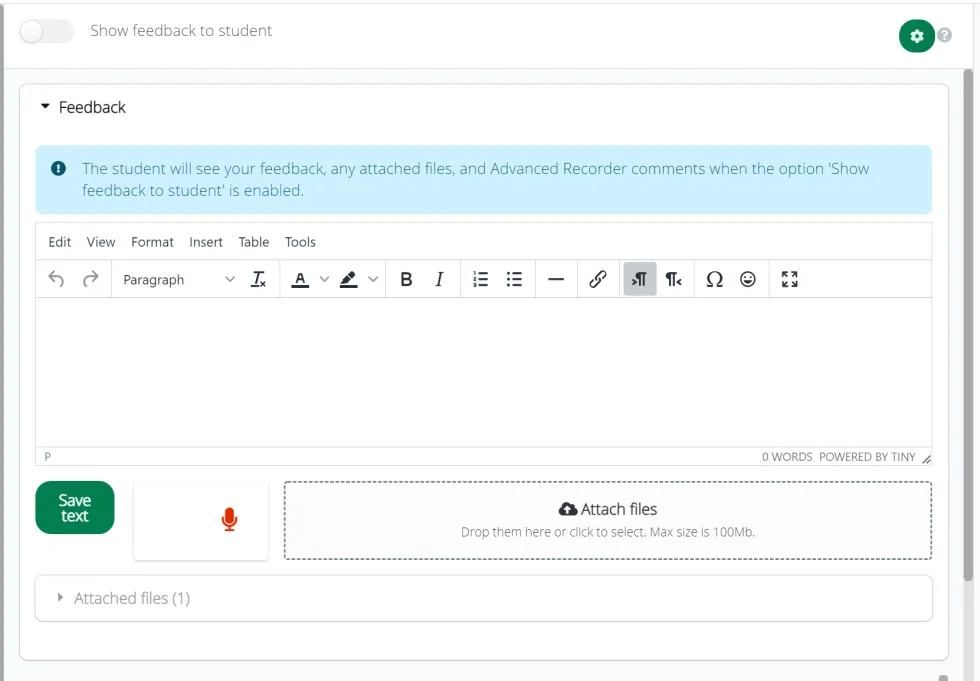Click the undo arrow in editor toolbar

(56, 280)
